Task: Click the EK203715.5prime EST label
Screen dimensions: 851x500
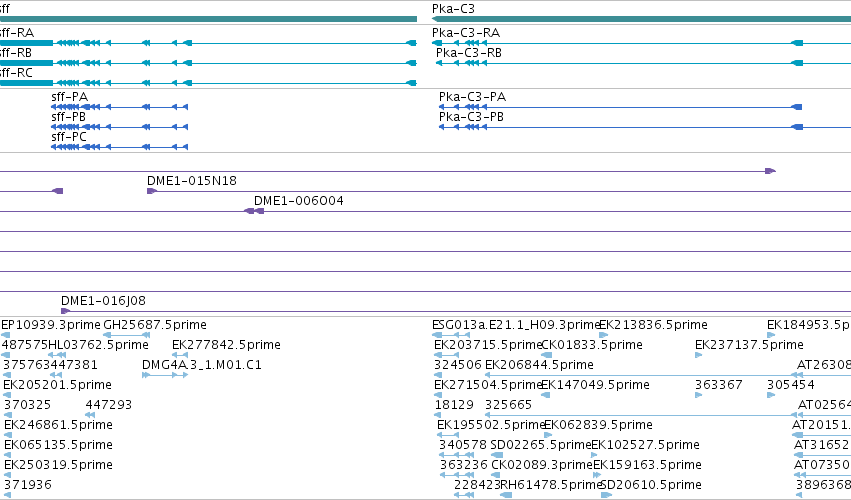Action: (x=488, y=345)
